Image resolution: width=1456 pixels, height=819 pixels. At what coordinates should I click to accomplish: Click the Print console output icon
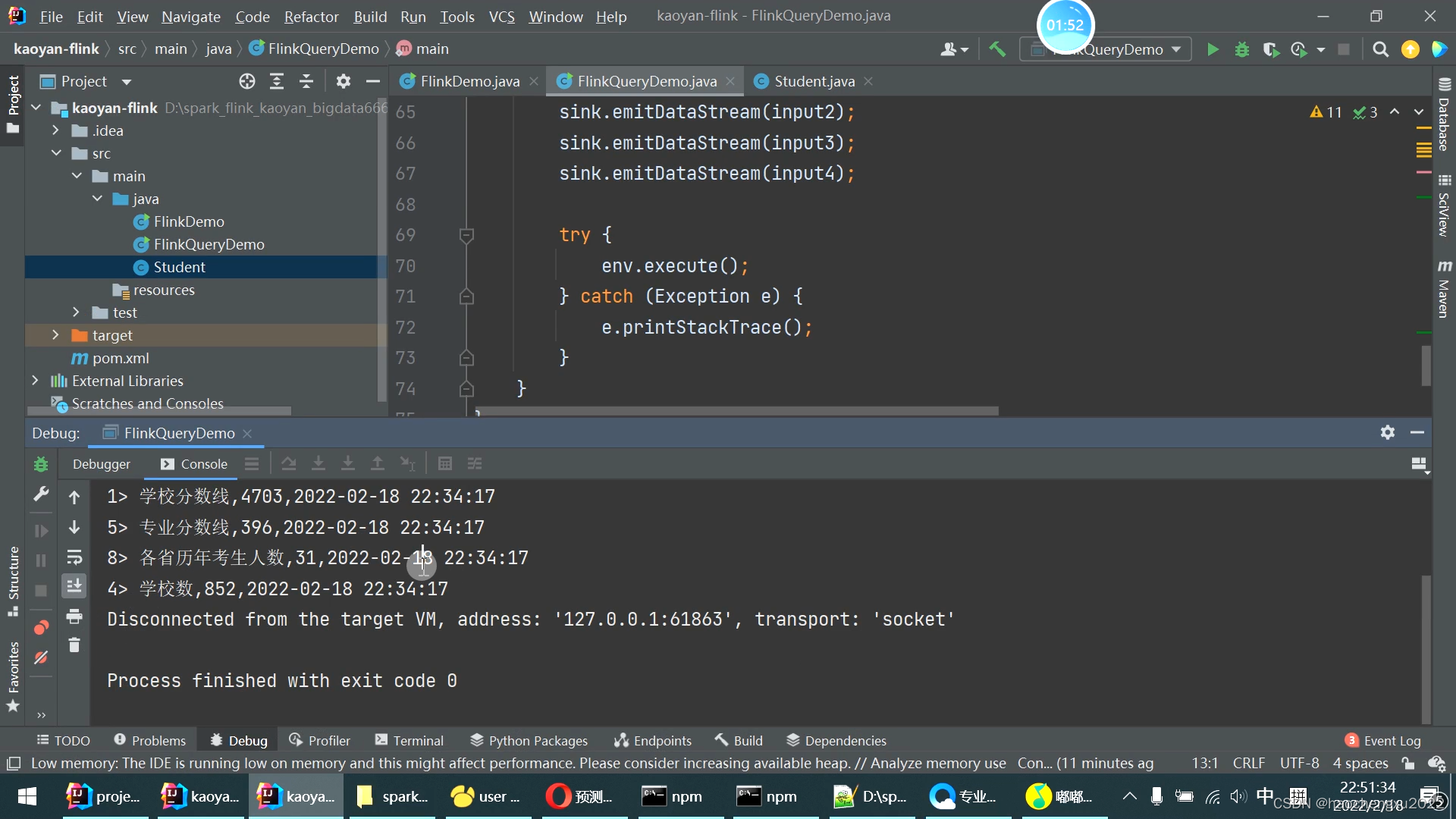[x=74, y=616]
